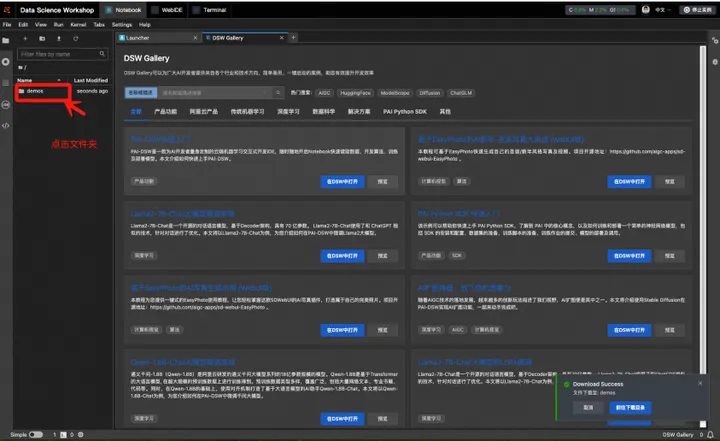Click the ChatGLM hot search tag
Screen dimensions: 720x441
point(461,93)
